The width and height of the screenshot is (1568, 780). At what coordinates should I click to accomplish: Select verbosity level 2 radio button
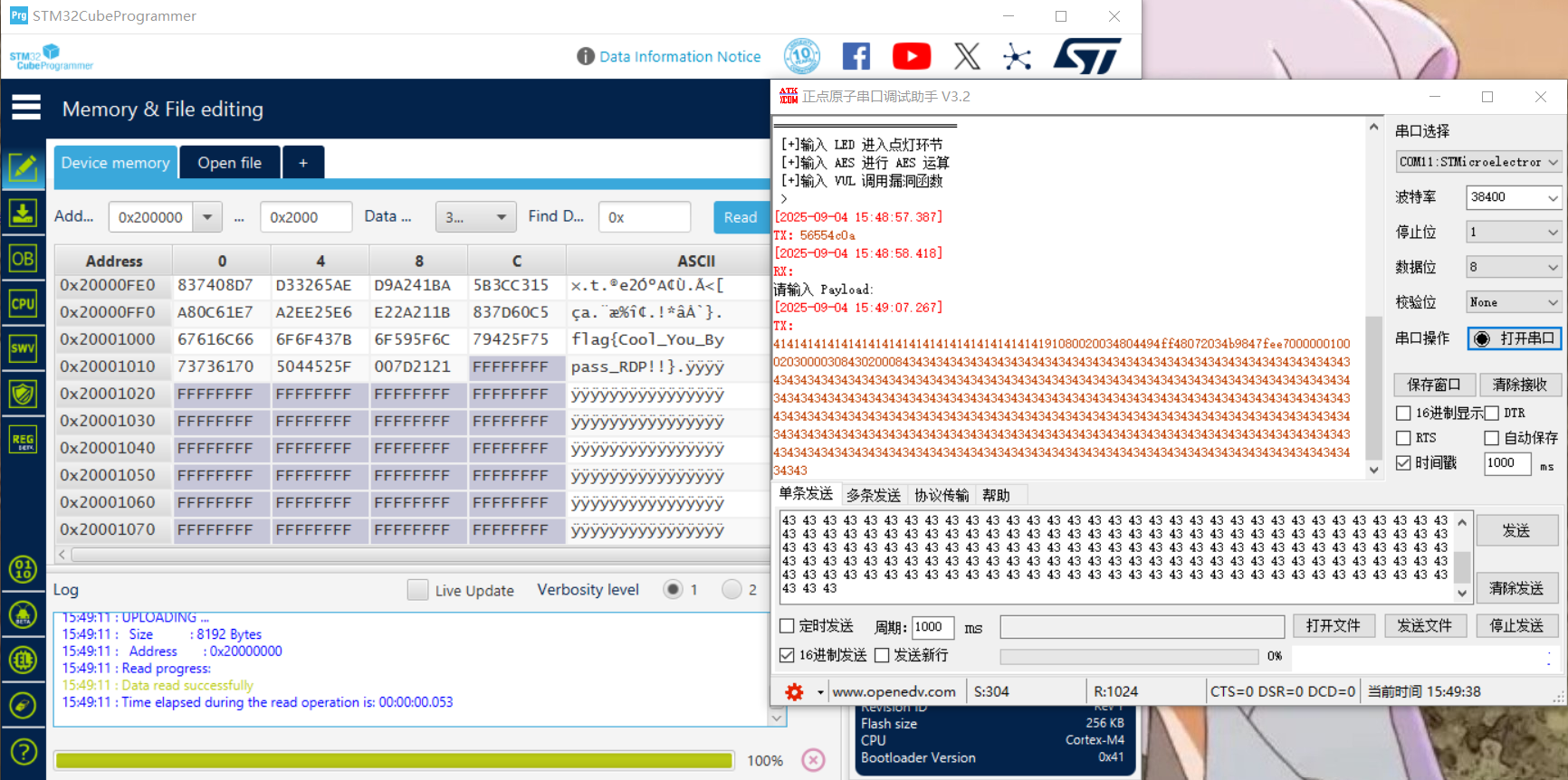pos(731,590)
